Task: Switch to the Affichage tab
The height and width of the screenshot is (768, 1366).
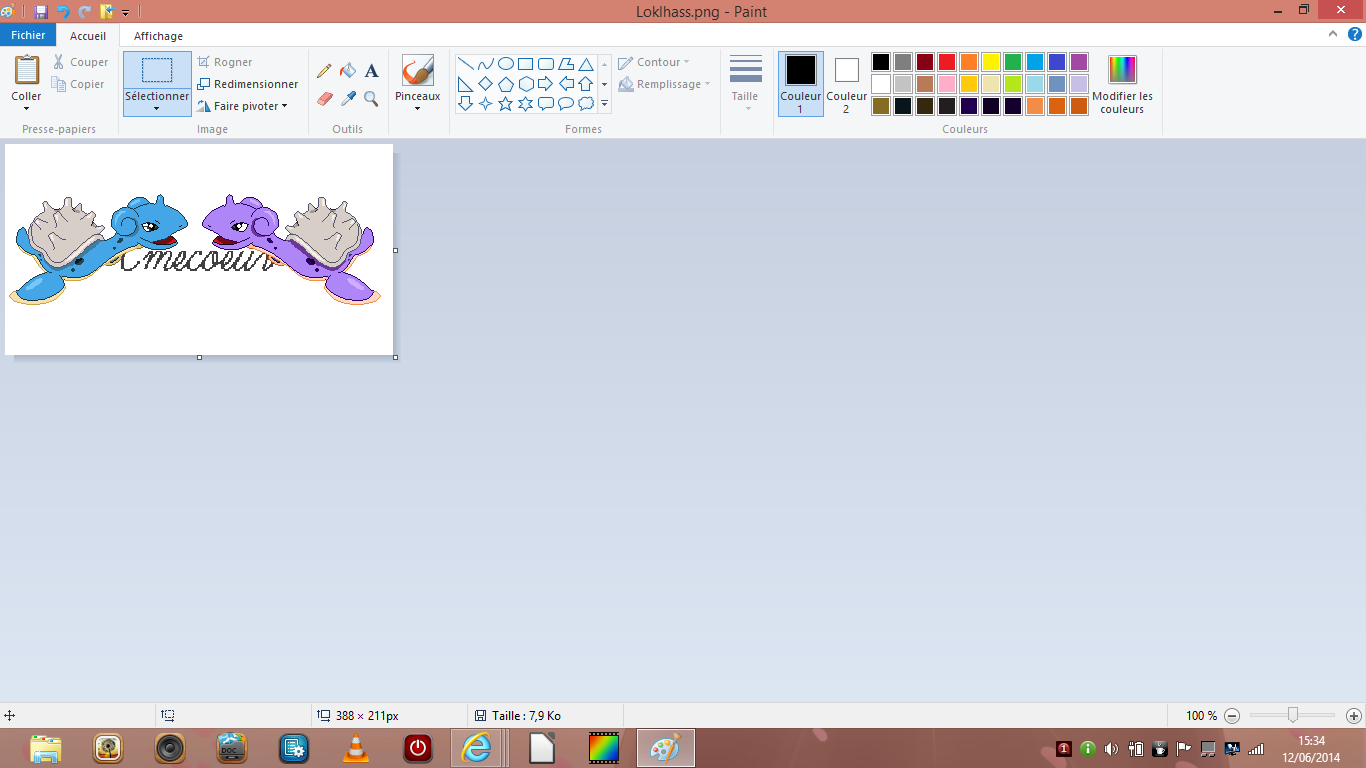Action: click(158, 36)
